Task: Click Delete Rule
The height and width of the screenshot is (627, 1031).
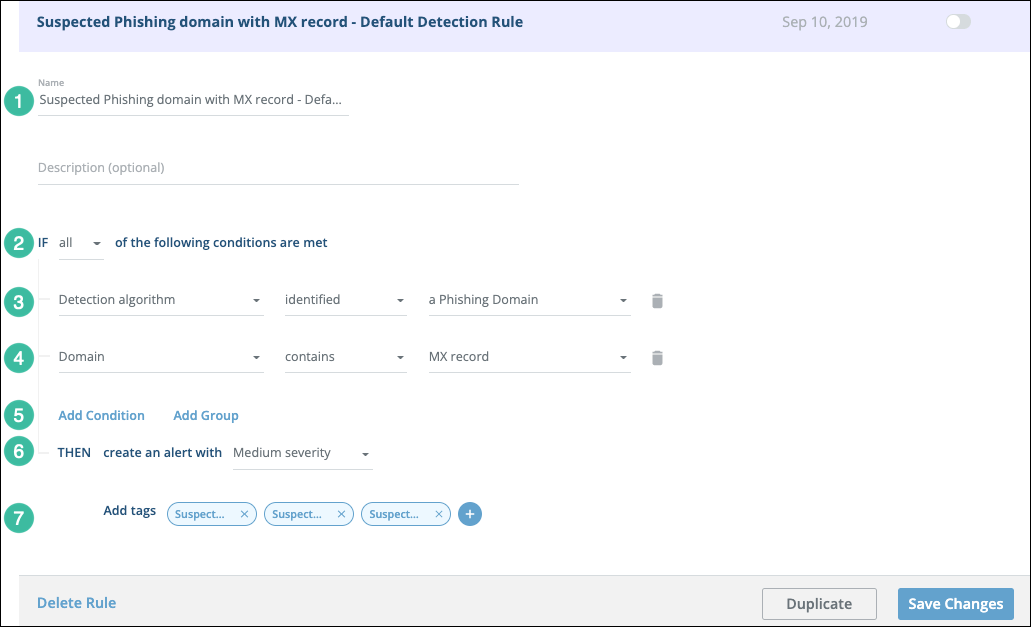Action: 76,603
